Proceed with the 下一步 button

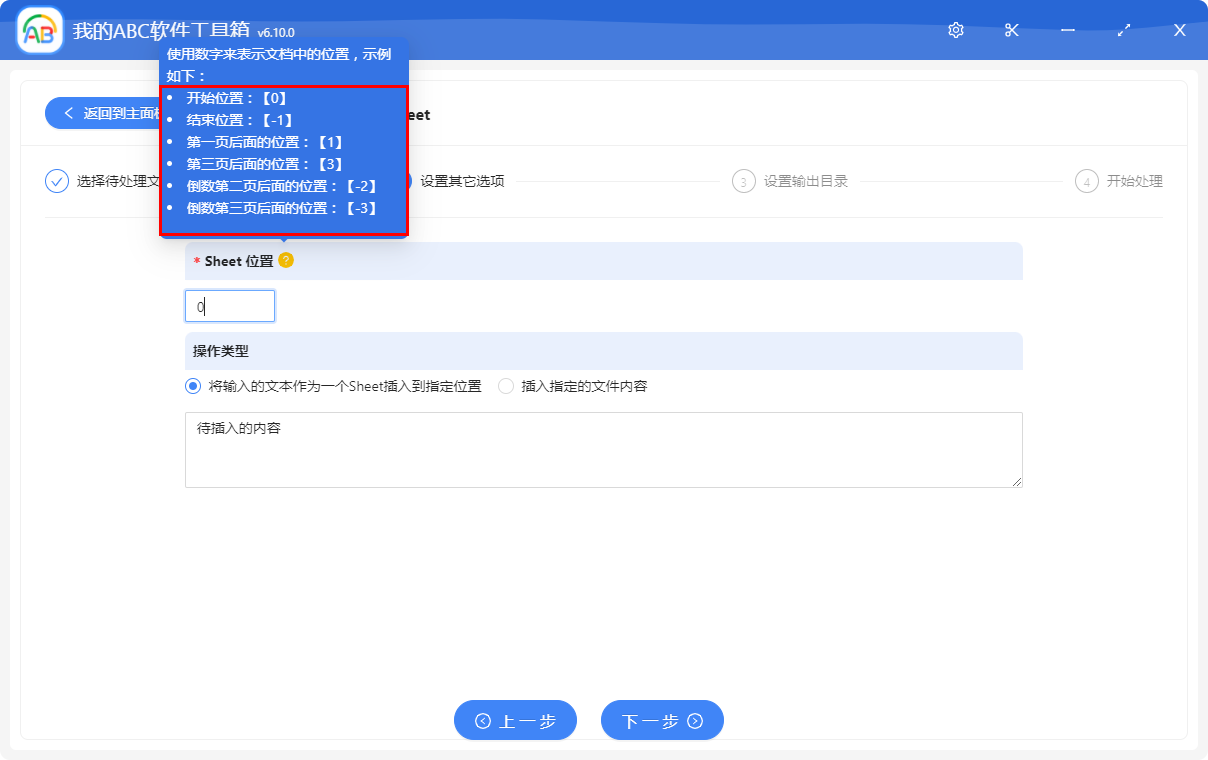click(x=662, y=720)
